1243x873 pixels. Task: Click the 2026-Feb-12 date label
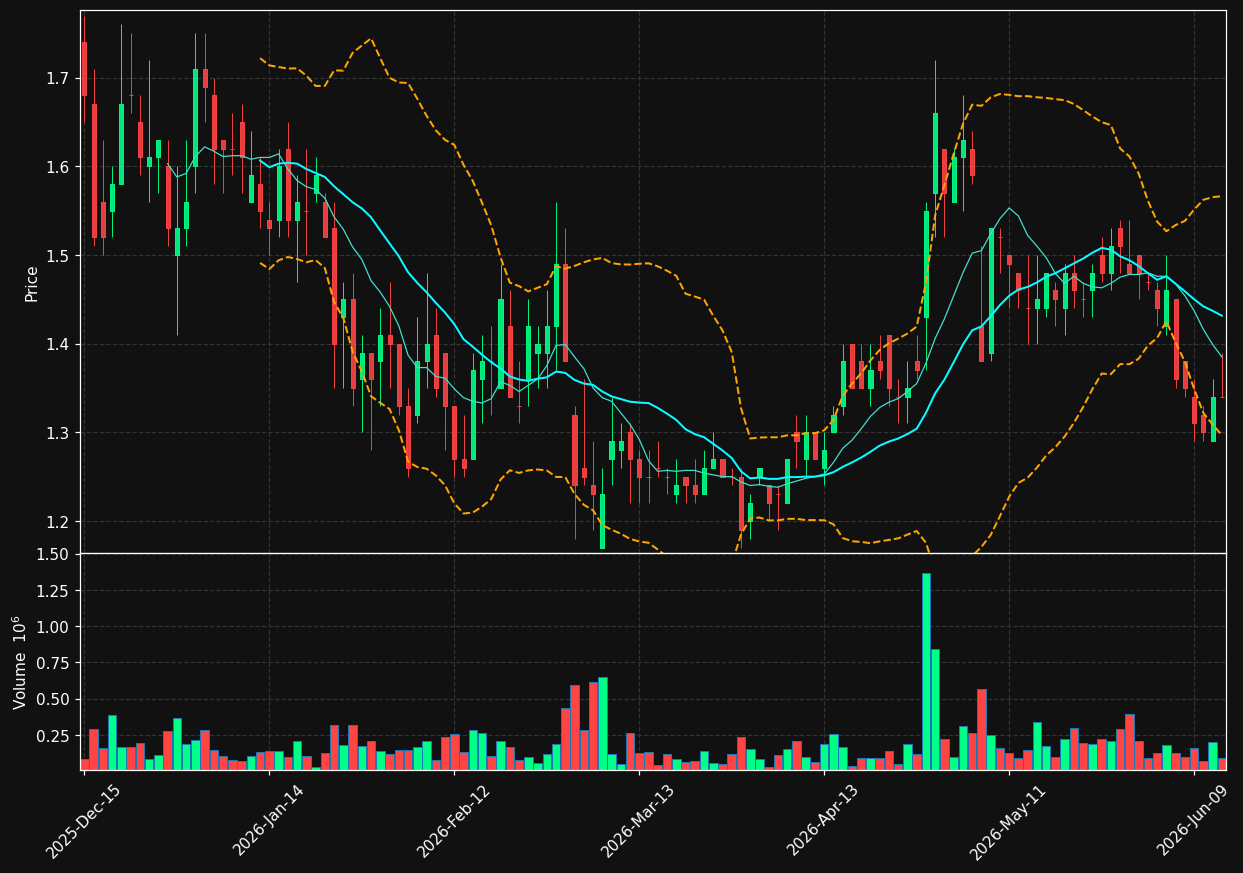tap(452, 820)
